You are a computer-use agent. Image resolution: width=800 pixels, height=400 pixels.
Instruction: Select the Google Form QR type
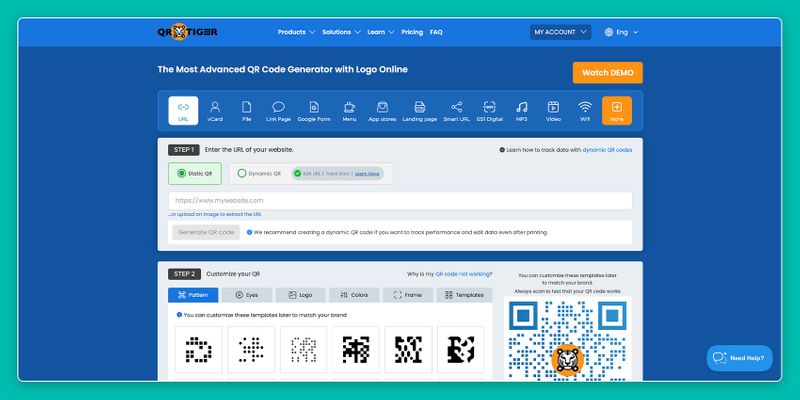[314, 111]
